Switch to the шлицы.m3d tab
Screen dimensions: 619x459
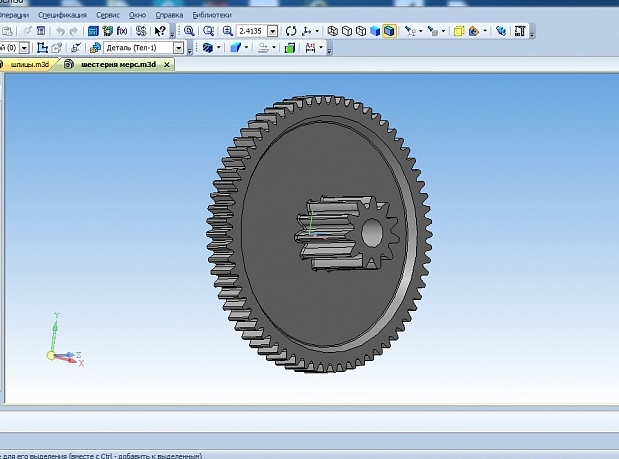coord(30,64)
